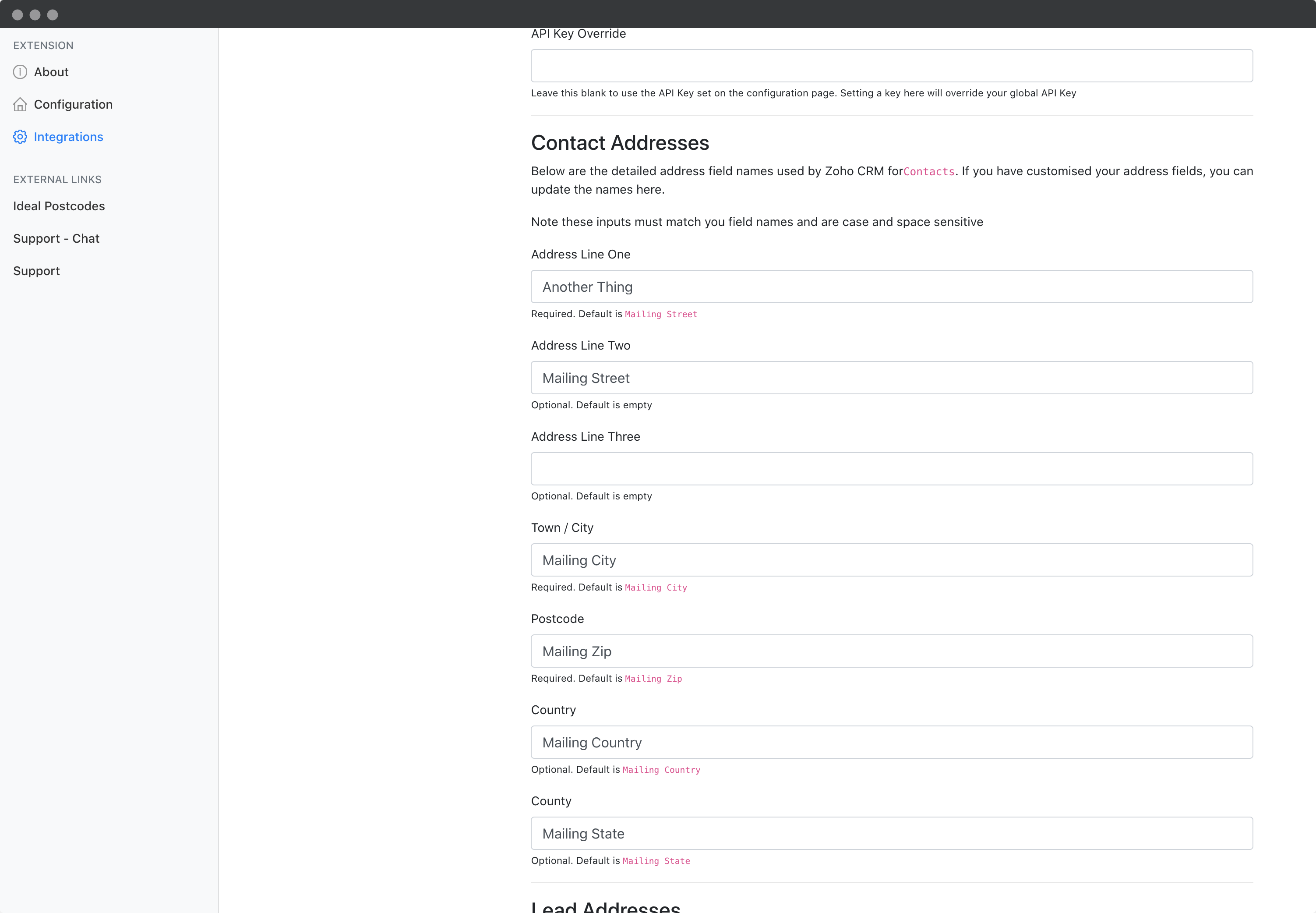
Task: Click the Configuration home icon
Action: pos(20,104)
